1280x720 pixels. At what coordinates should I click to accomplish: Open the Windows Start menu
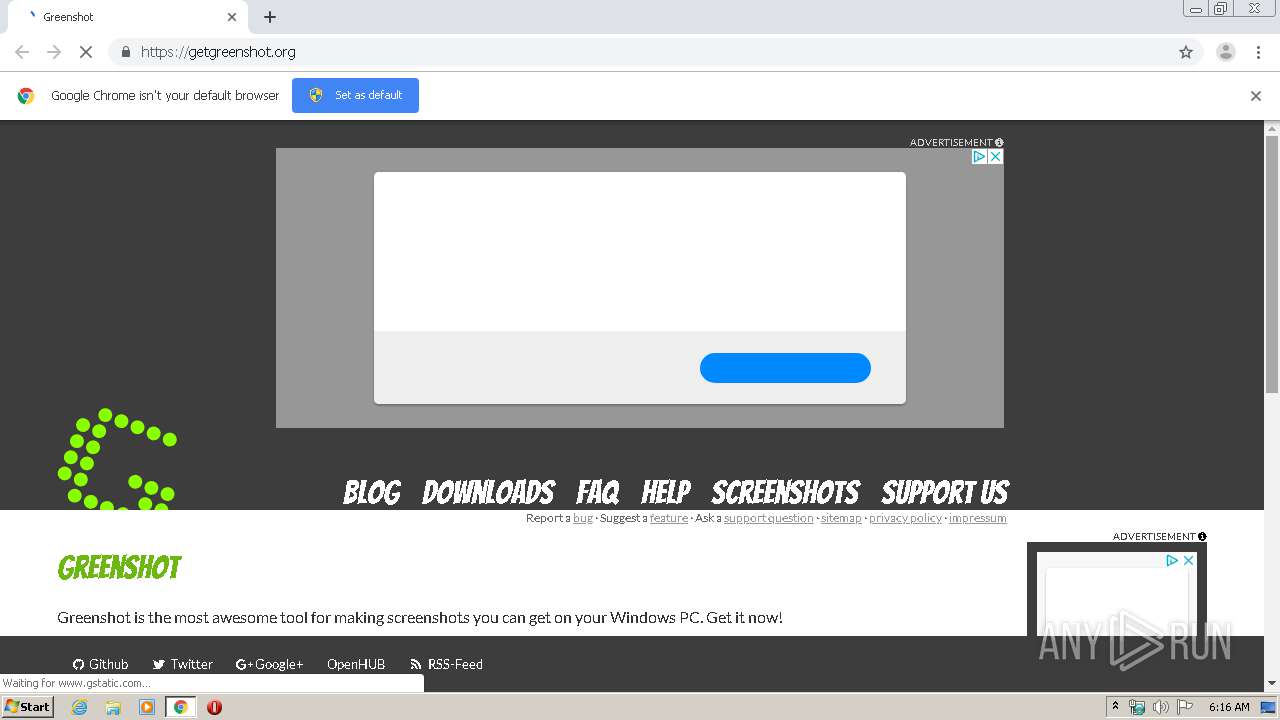(x=27, y=707)
